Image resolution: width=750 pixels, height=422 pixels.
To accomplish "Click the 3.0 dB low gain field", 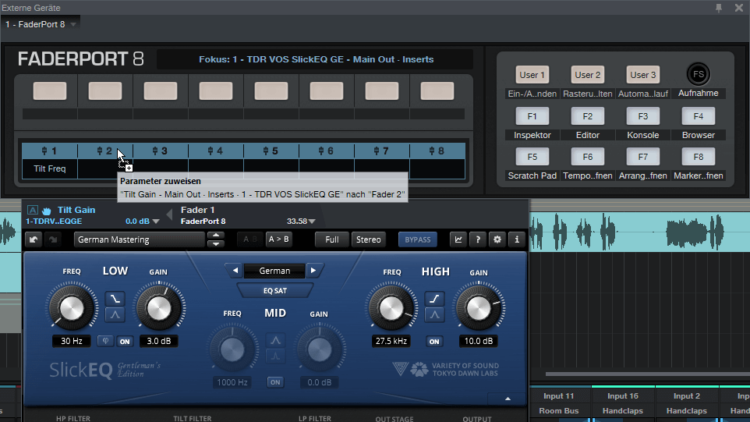I will pyautogui.click(x=158, y=341).
